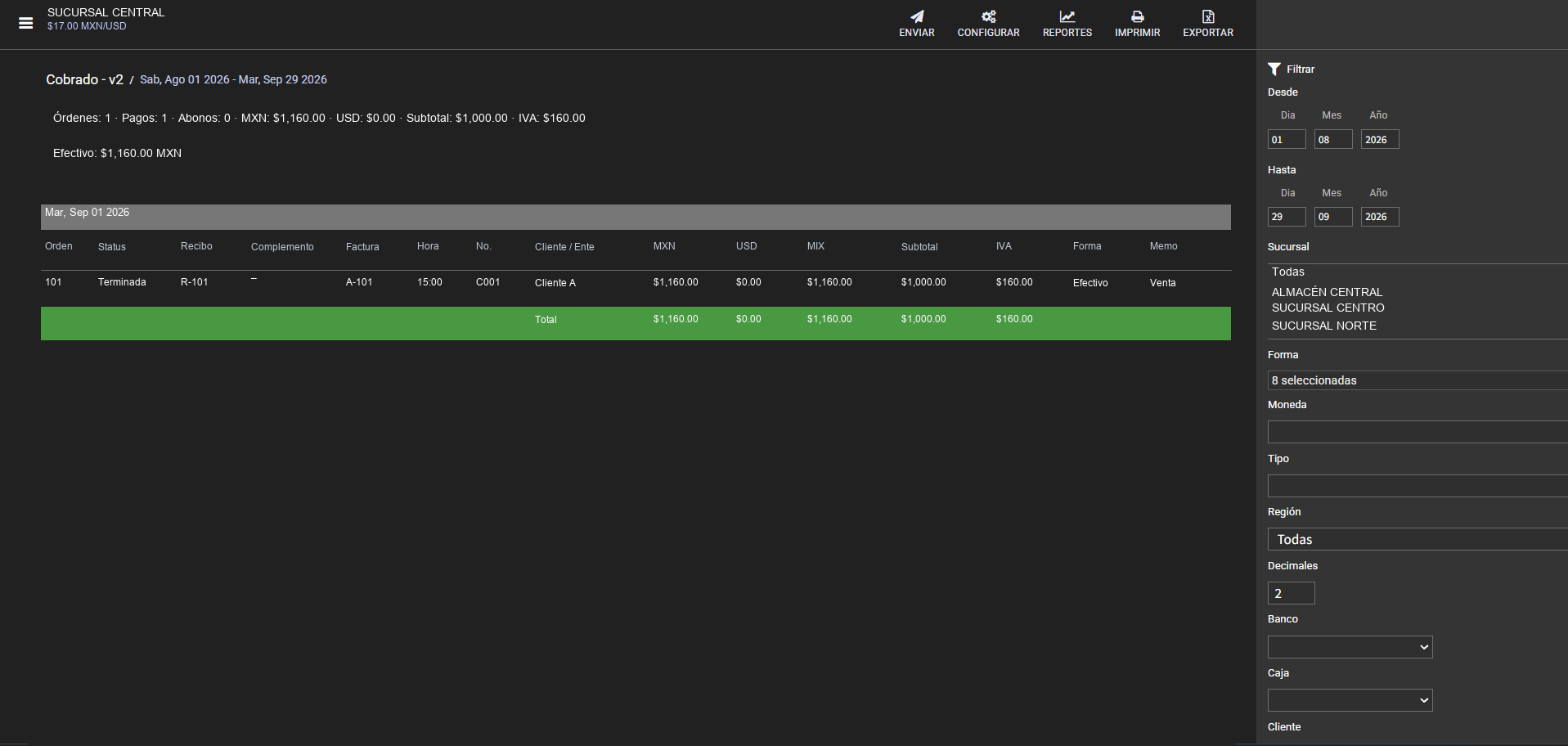Click the Orden column header
Image resolution: width=1568 pixels, height=746 pixels.
(x=59, y=246)
